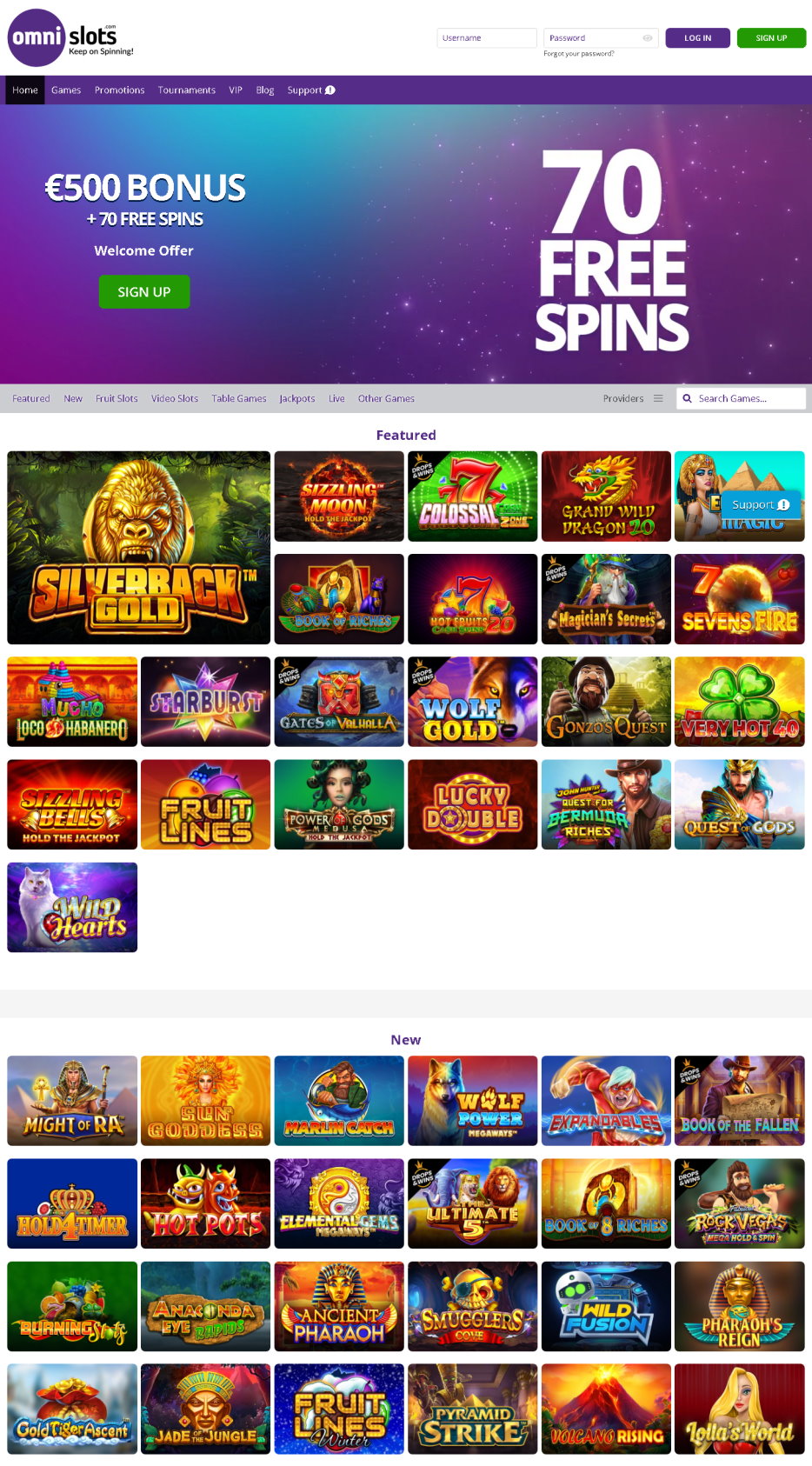Follow the Forgot your password link
This screenshot has height=1466, width=812.
click(579, 54)
